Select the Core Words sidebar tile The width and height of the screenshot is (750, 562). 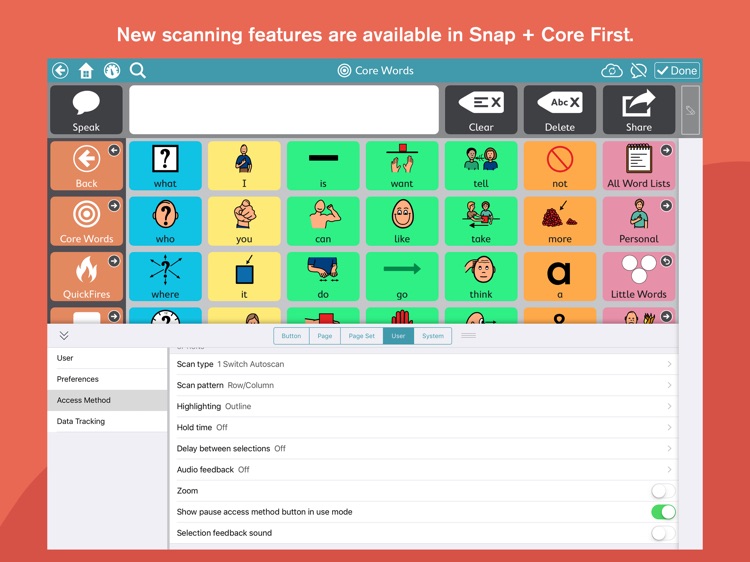pyautogui.click(x=86, y=221)
